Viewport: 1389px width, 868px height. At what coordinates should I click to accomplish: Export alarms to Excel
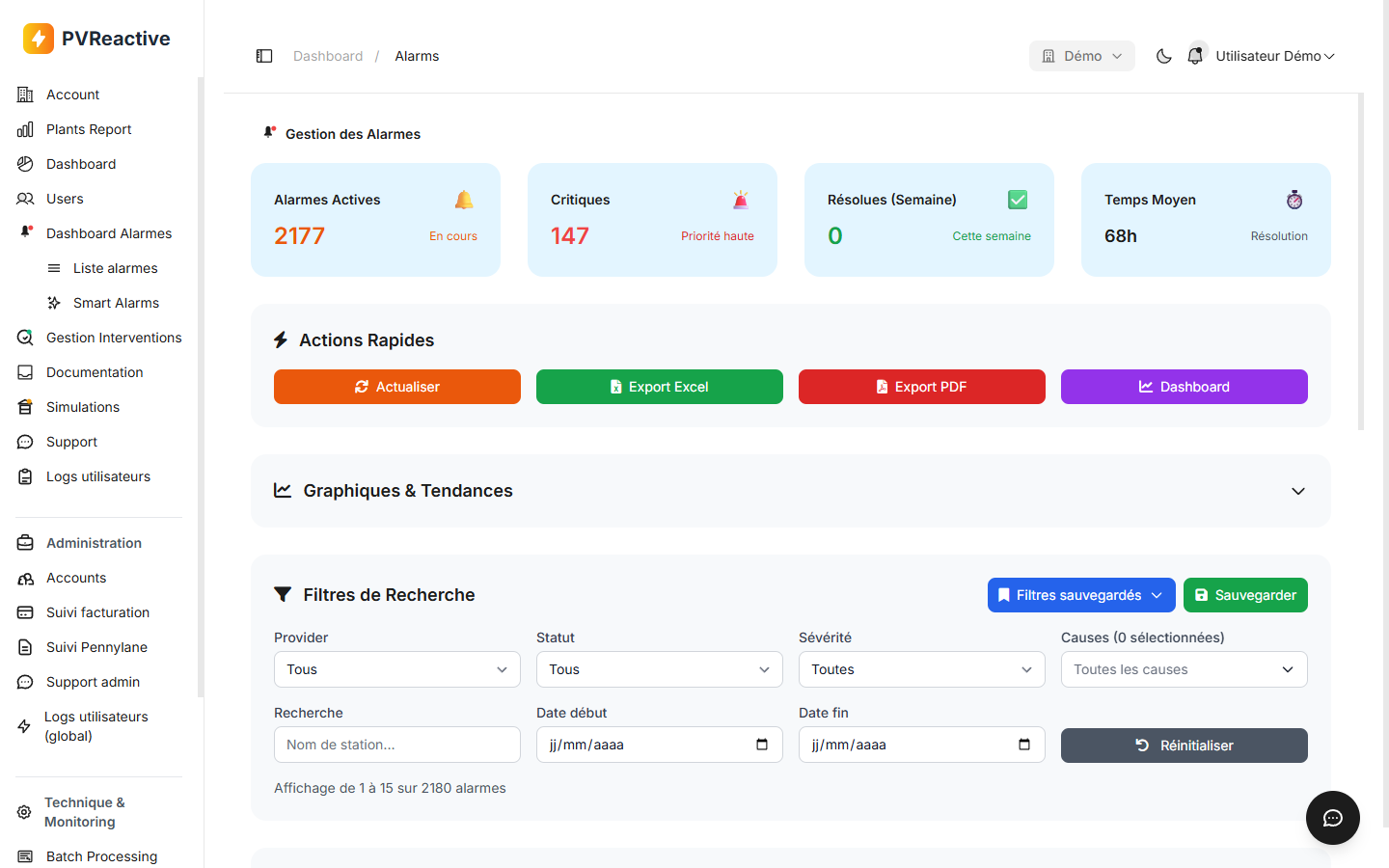[660, 387]
